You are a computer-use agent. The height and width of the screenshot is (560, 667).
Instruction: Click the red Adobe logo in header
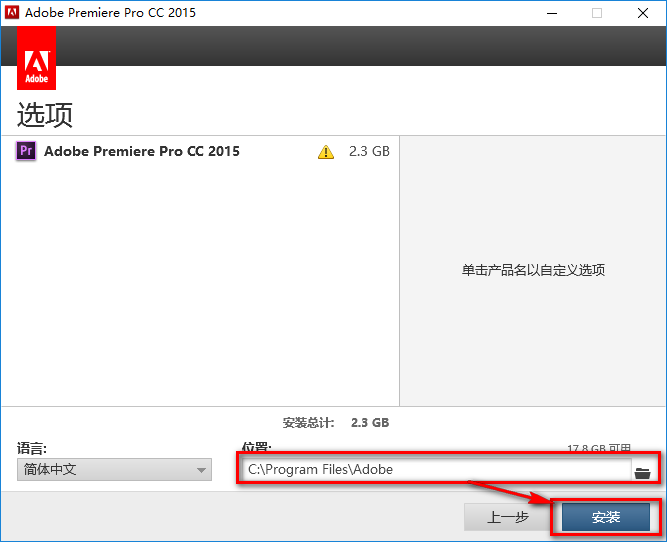(x=37, y=60)
